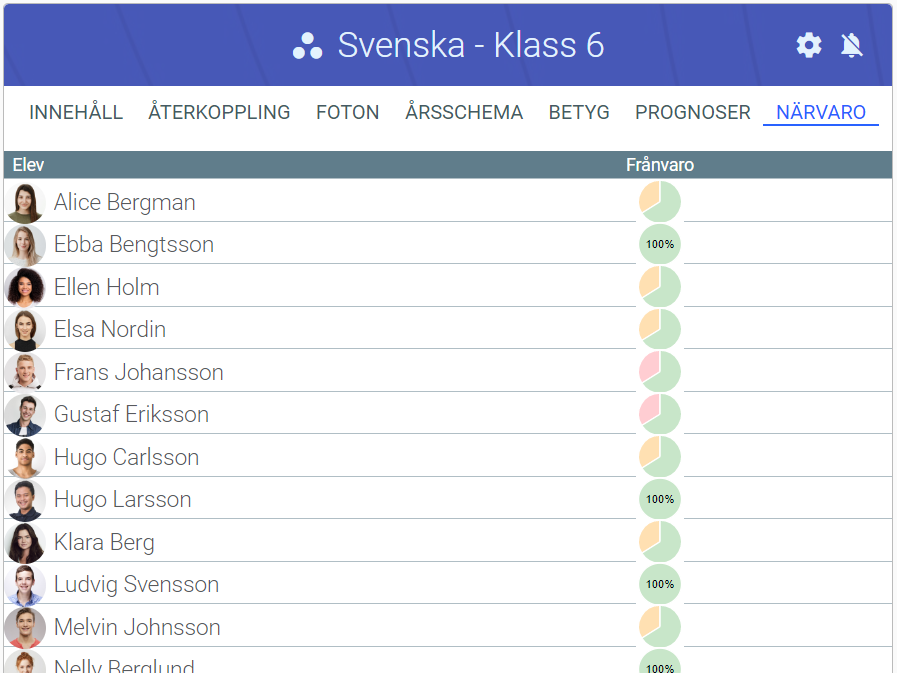Viewport: 897px width, 673px height.
Task: Select the Årsschema tab
Action: [464, 113]
